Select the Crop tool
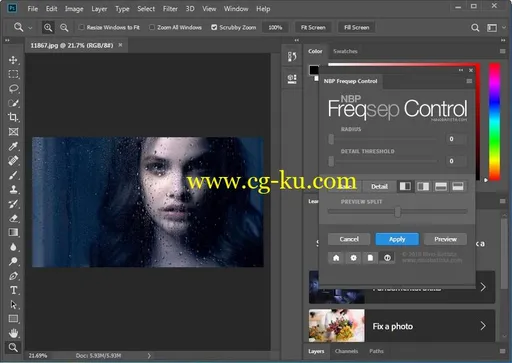The width and height of the screenshot is (512, 363). (x=13, y=117)
